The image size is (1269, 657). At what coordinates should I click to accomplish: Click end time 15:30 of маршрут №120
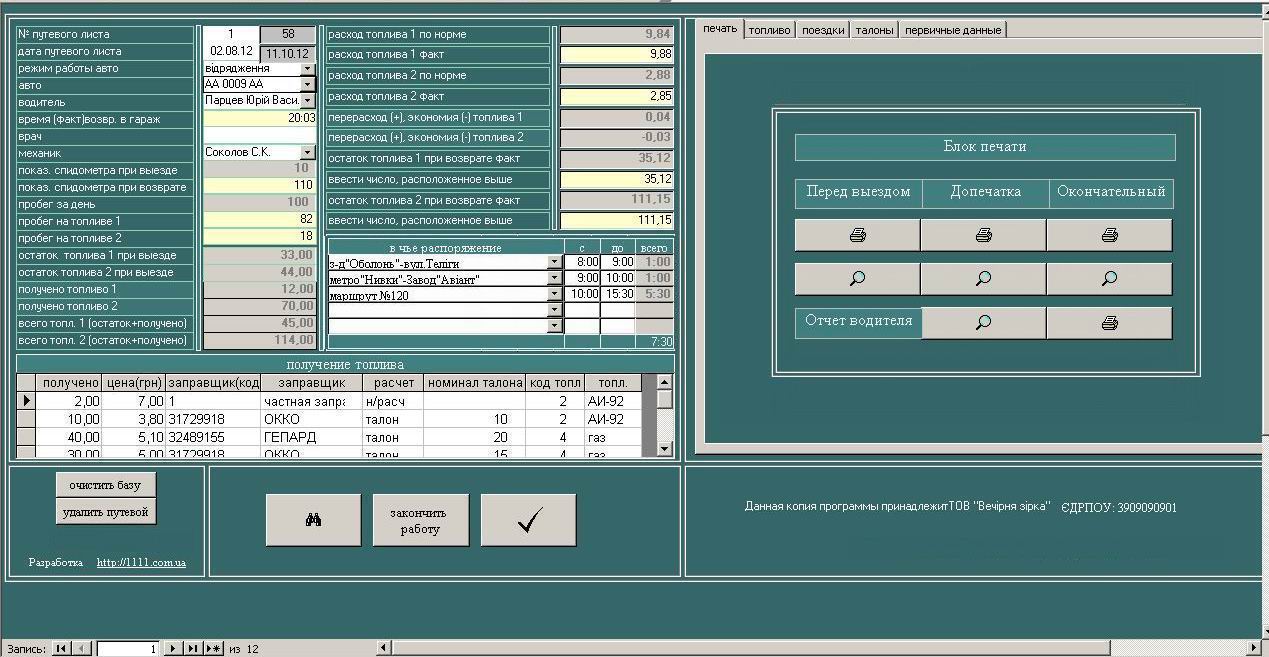(x=618, y=295)
